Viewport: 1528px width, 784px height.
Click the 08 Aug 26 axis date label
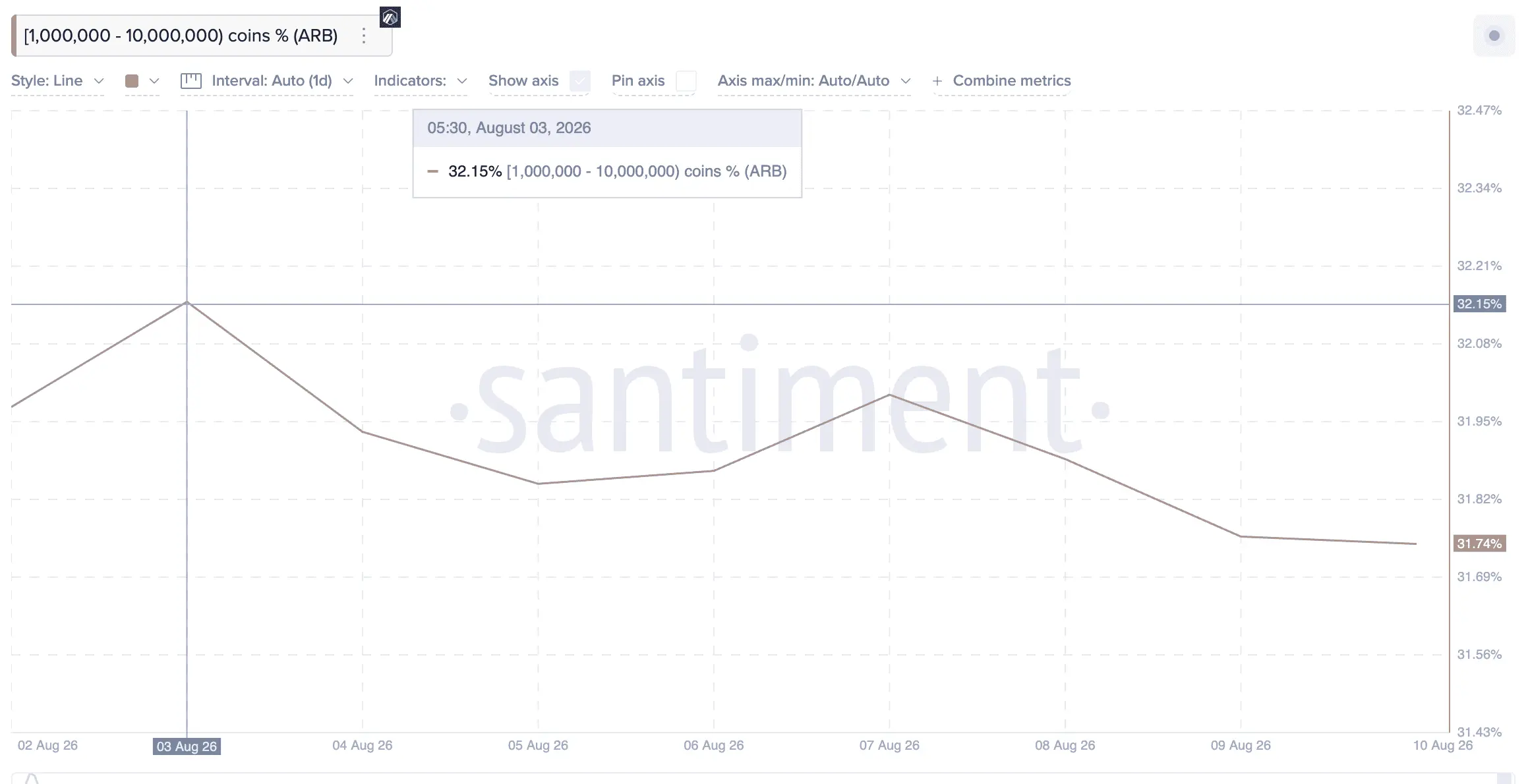(x=1065, y=745)
